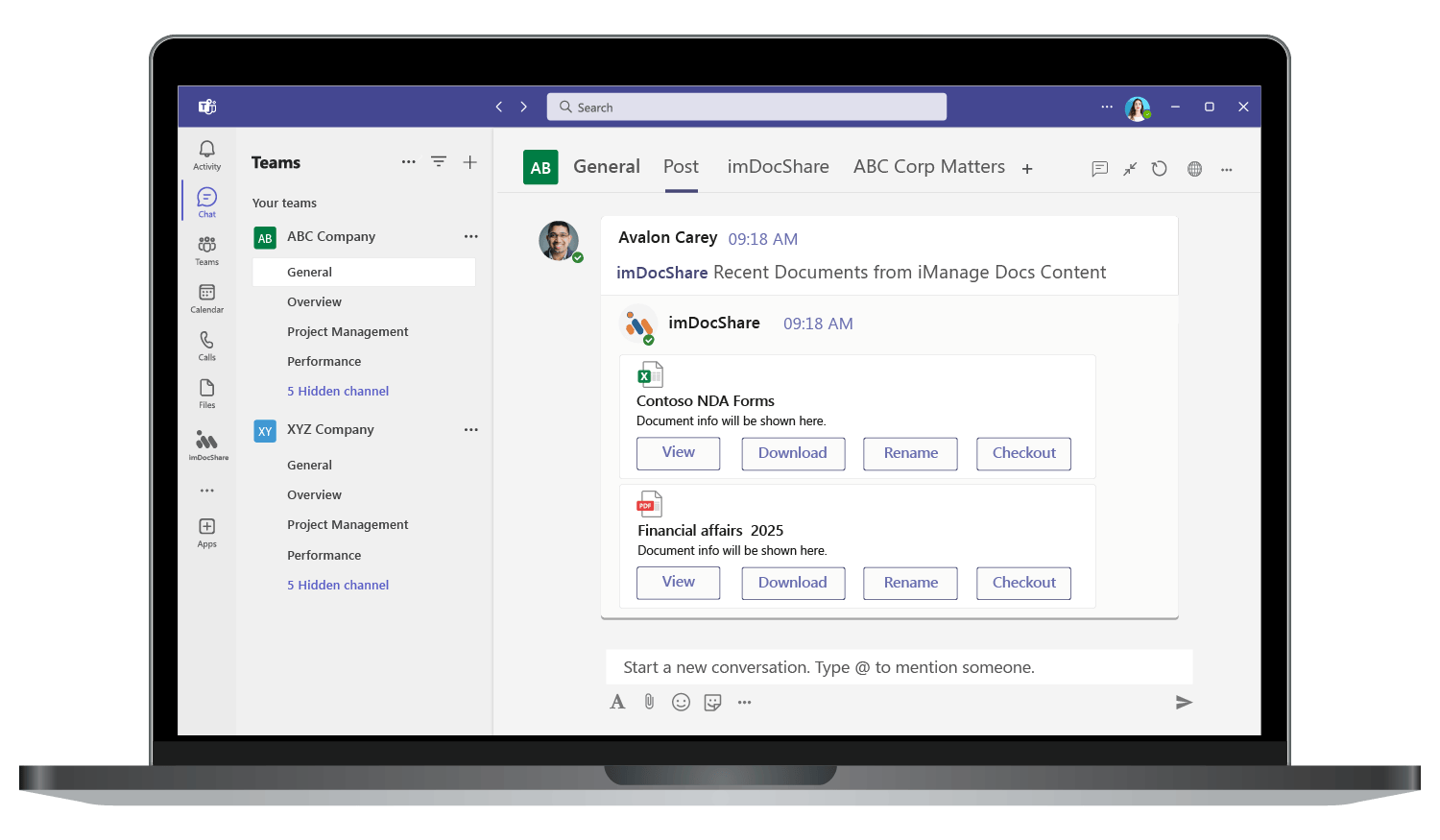
Task: Select XYZ Company Project Management channel
Action: point(348,525)
